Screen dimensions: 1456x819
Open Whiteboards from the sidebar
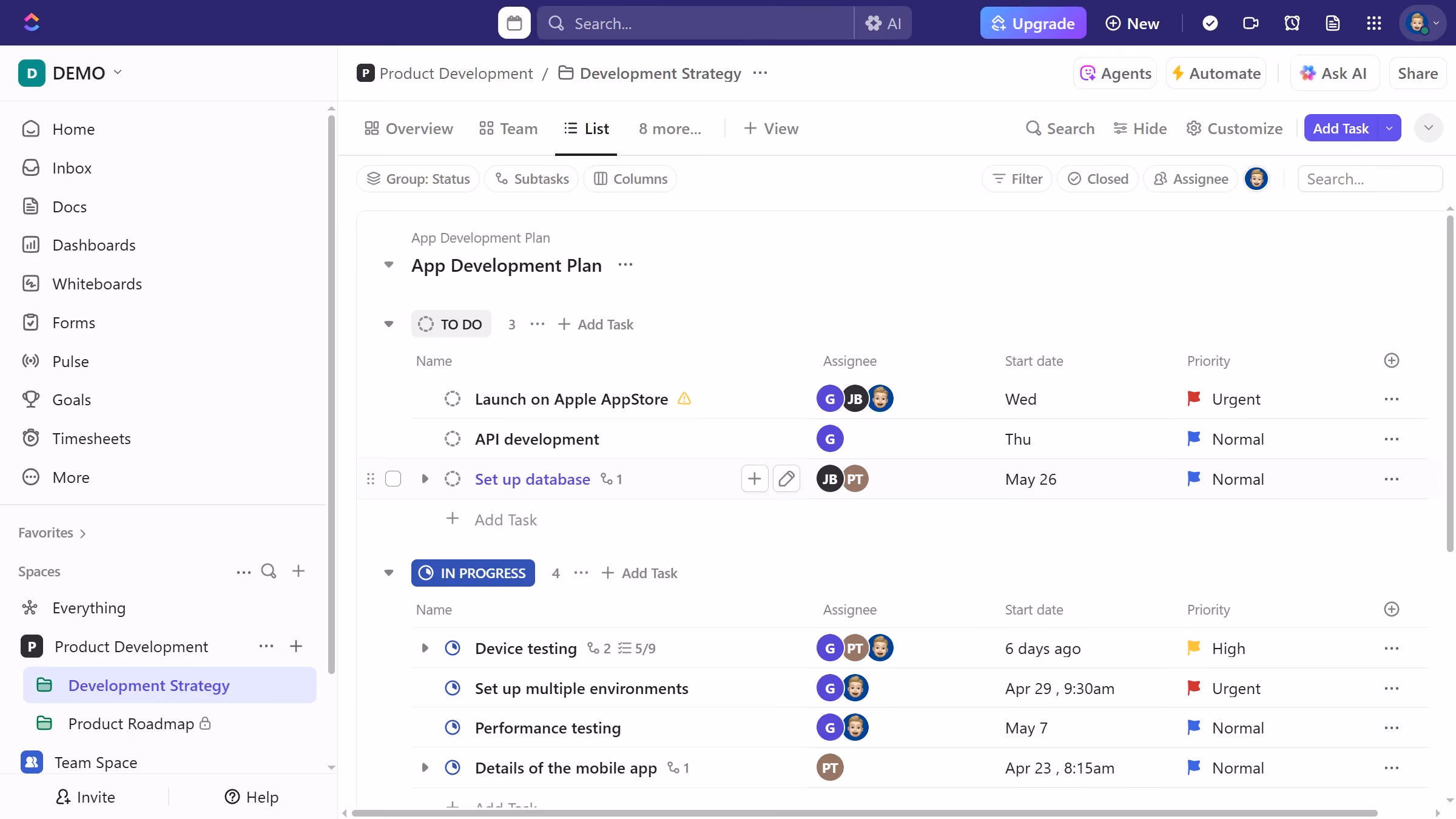coord(97,283)
